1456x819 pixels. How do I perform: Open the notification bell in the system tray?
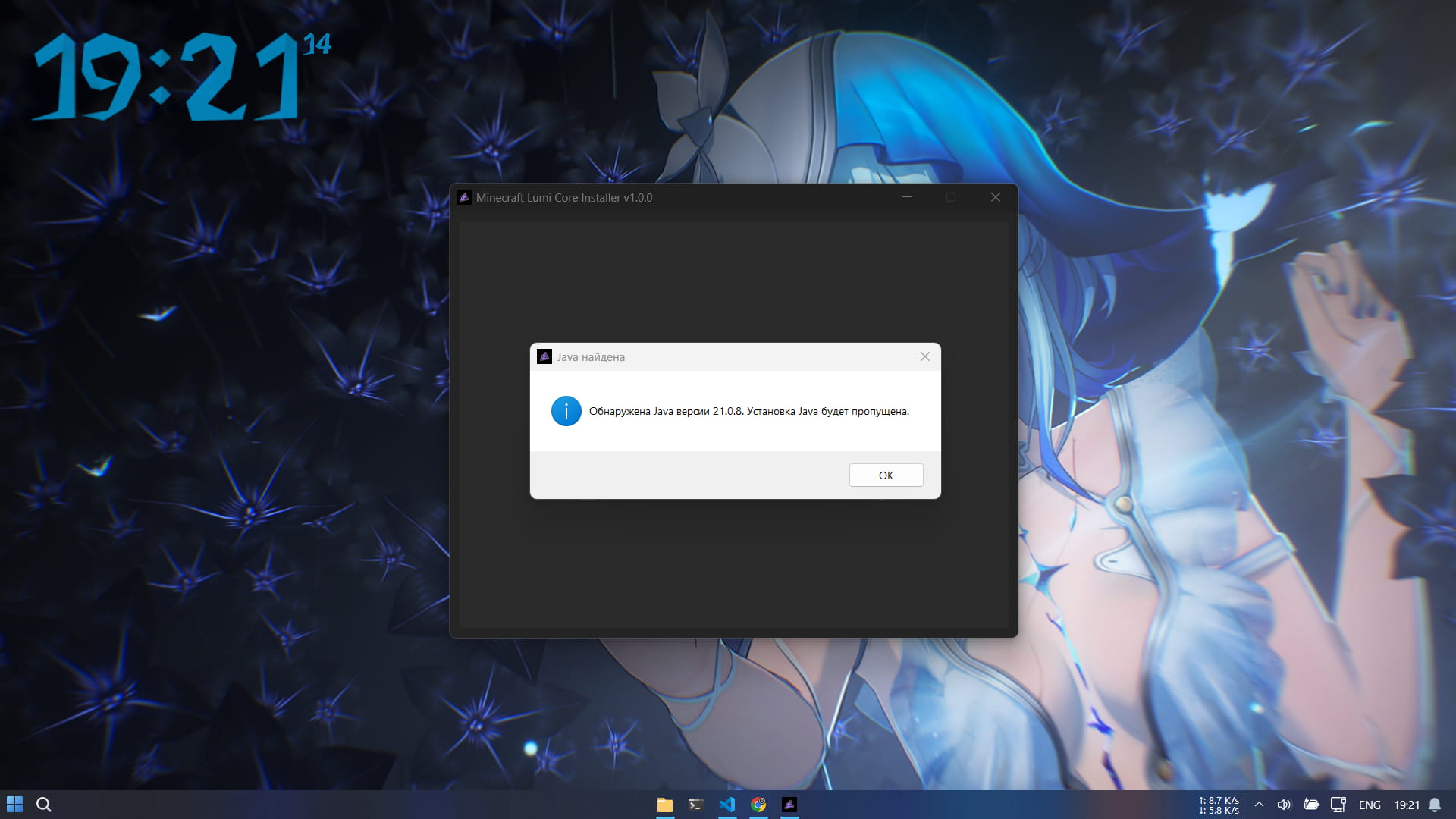click(1433, 805)
